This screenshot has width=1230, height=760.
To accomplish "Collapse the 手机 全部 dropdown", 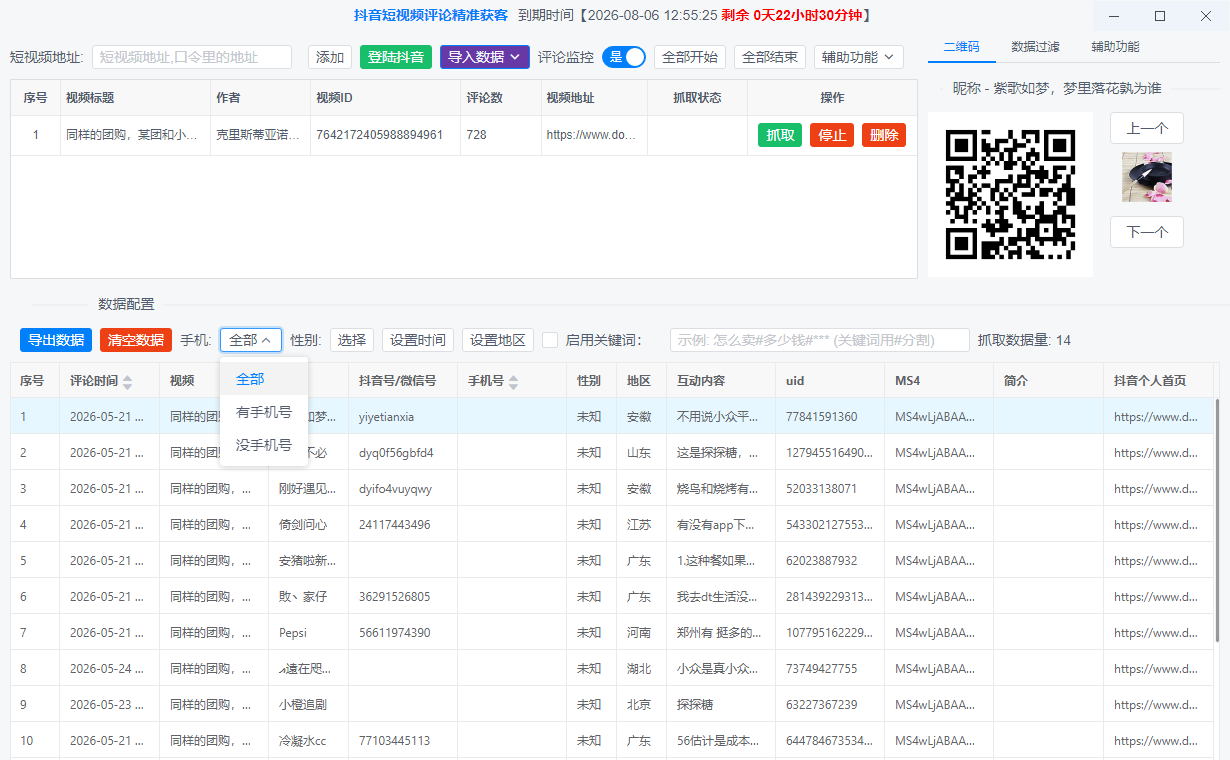I will [251, 340].
